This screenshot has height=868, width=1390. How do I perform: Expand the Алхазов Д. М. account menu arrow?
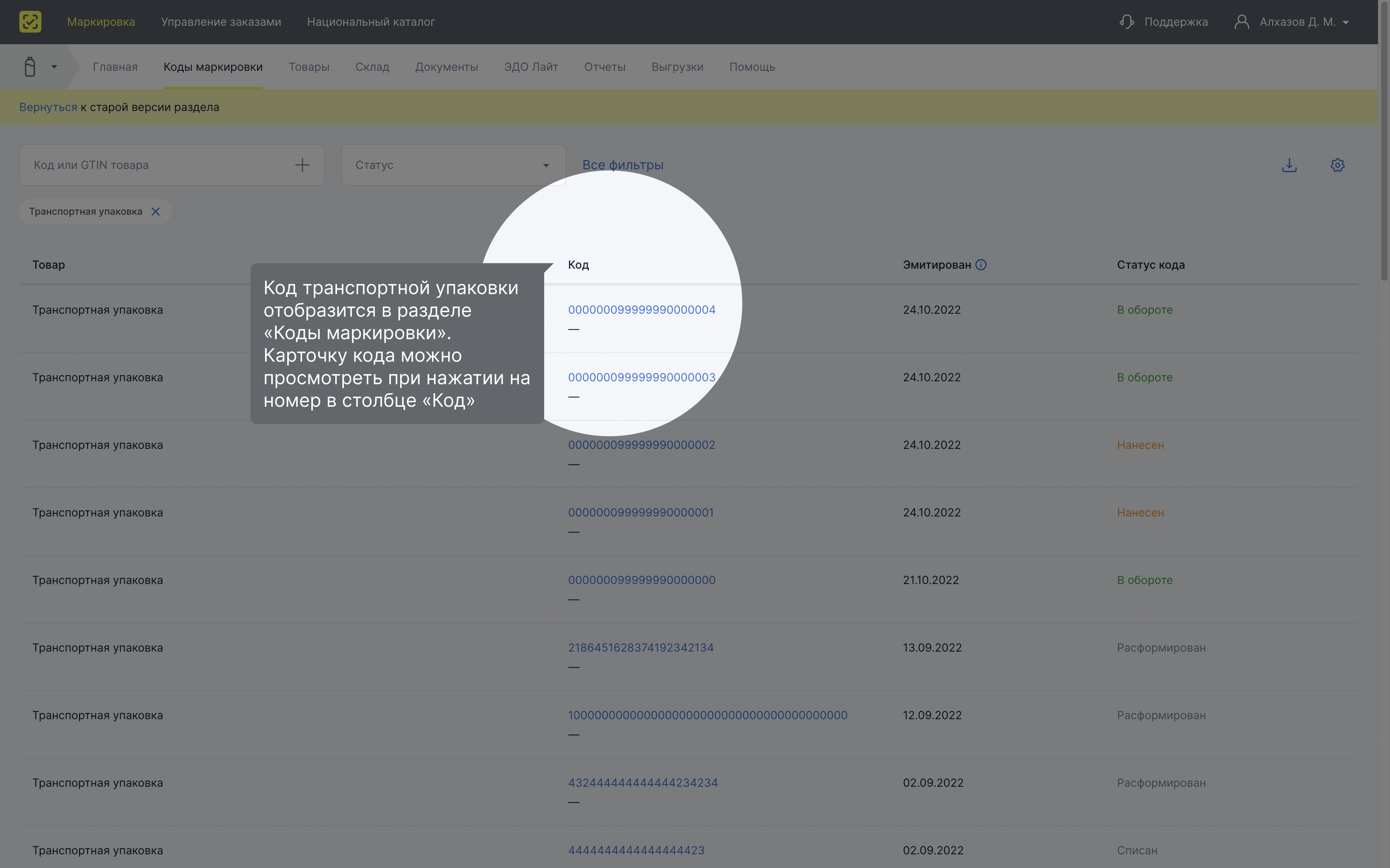click(x=1345, y=23)
